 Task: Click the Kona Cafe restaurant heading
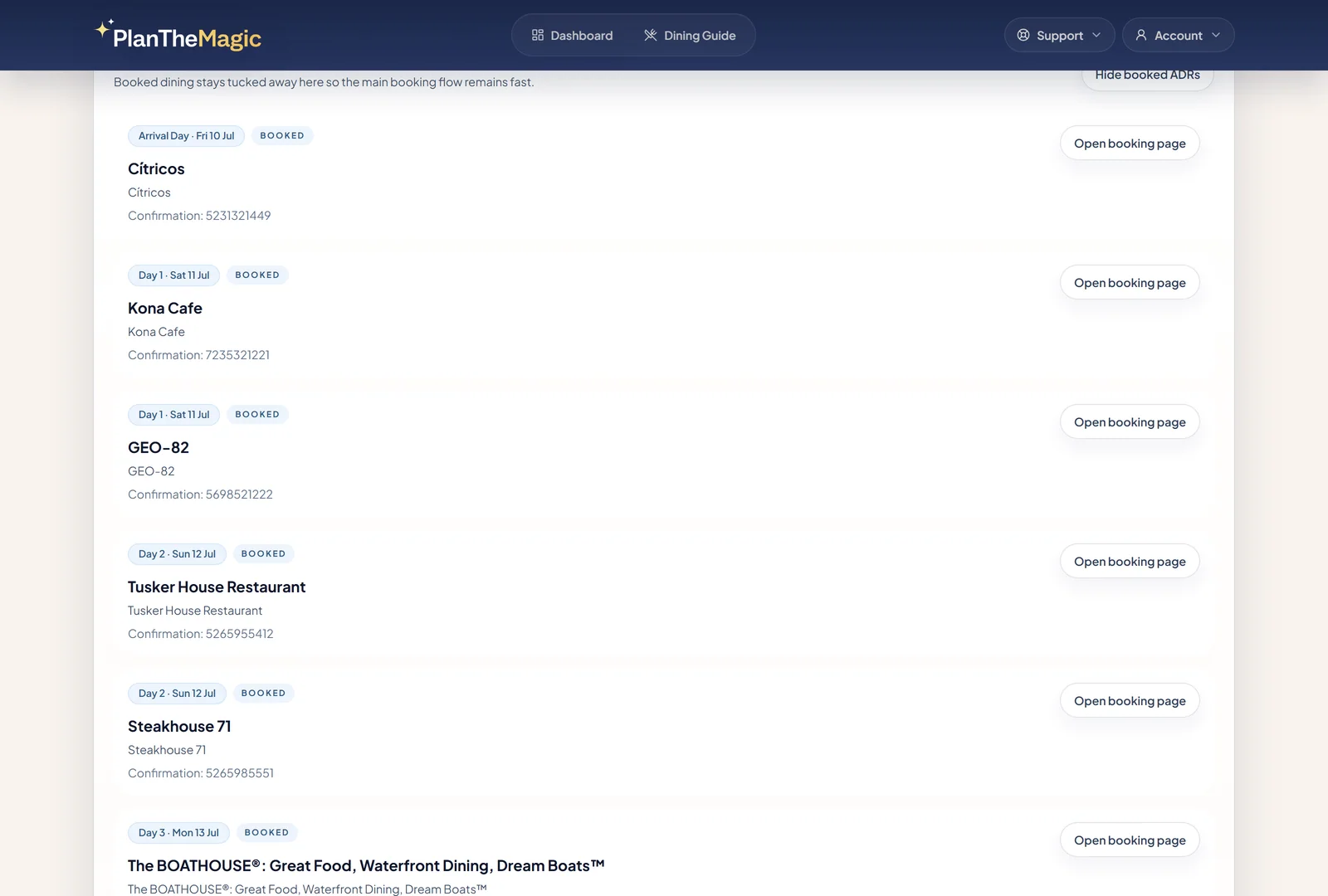(x=165, y=309)
